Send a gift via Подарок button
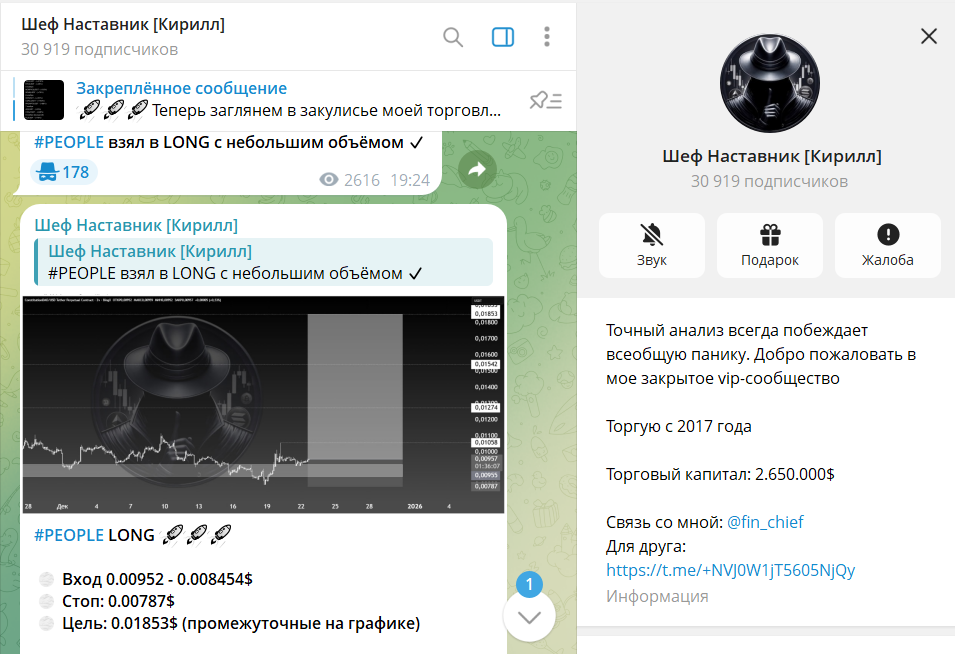The image size is (955, 654). [x=769, y=245]
